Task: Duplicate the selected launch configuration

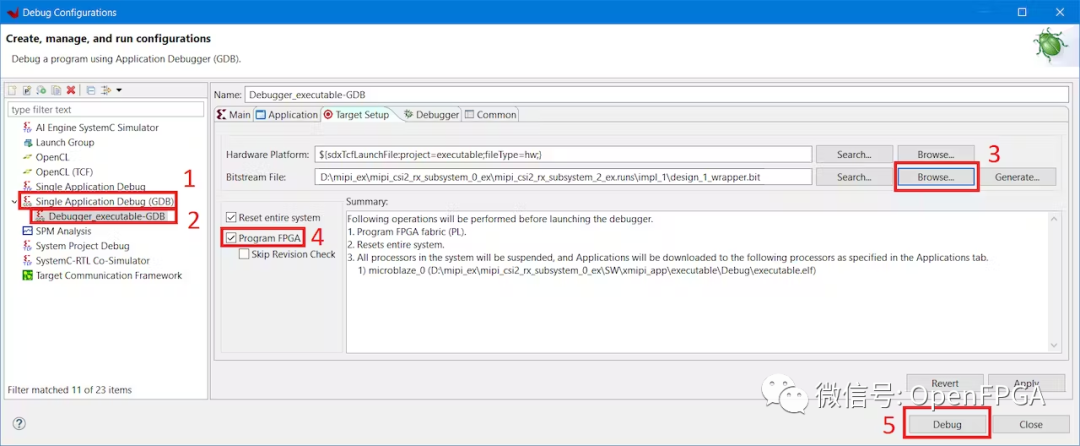Action: (56, 90)
